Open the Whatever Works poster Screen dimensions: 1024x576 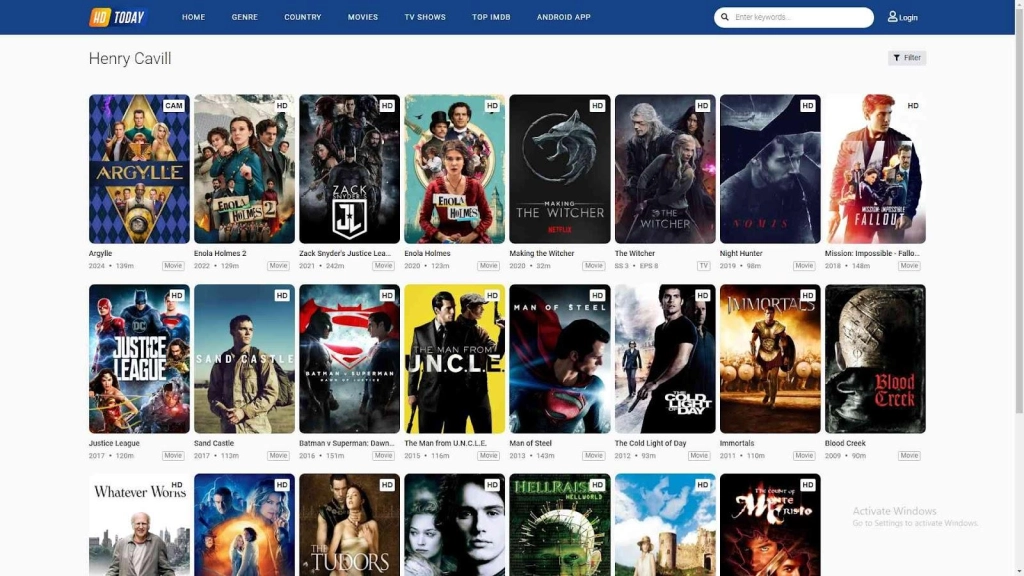[x=139, y=524]
